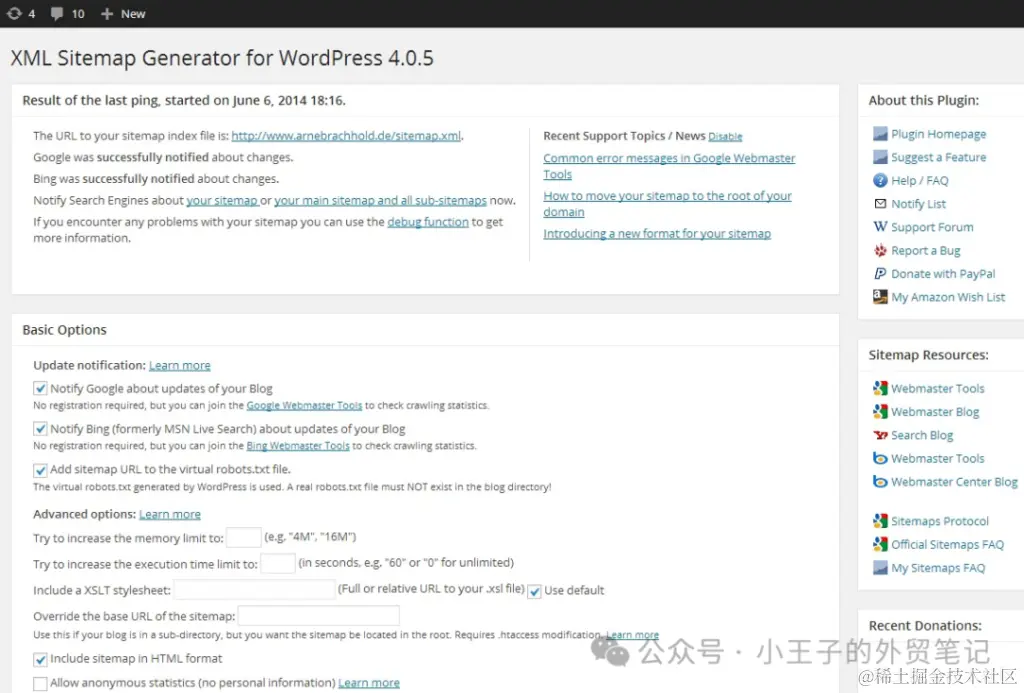Click the Report a Bug icon
1024x693 pixels.
click(880, 250)
